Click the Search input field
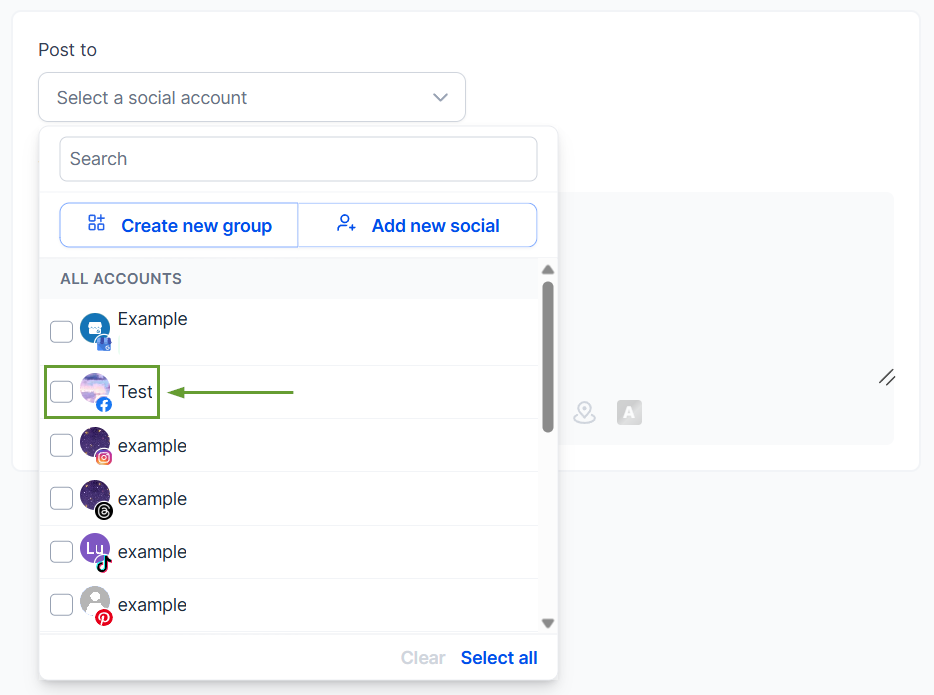This screenshot has width=934, height=695. point(298,159)
